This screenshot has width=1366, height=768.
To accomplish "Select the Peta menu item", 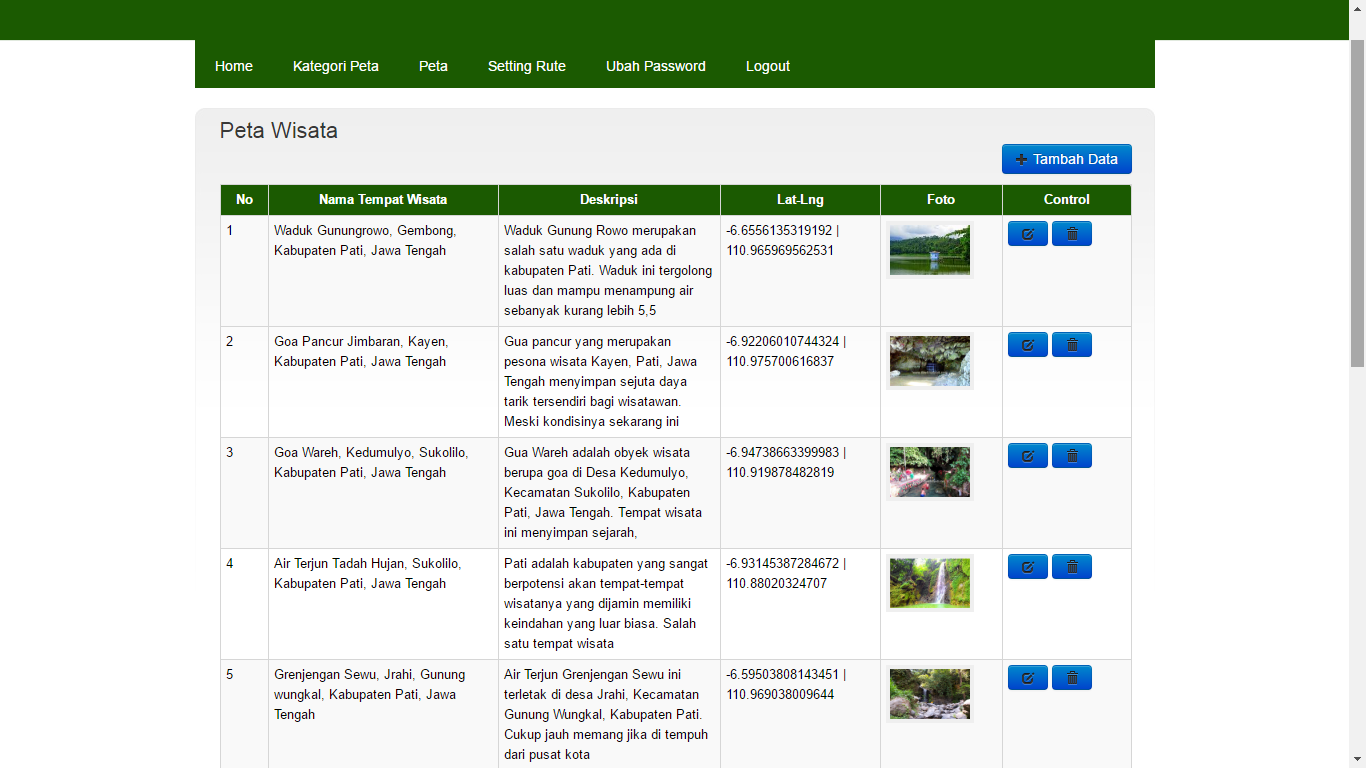I will tap(433, 66).
